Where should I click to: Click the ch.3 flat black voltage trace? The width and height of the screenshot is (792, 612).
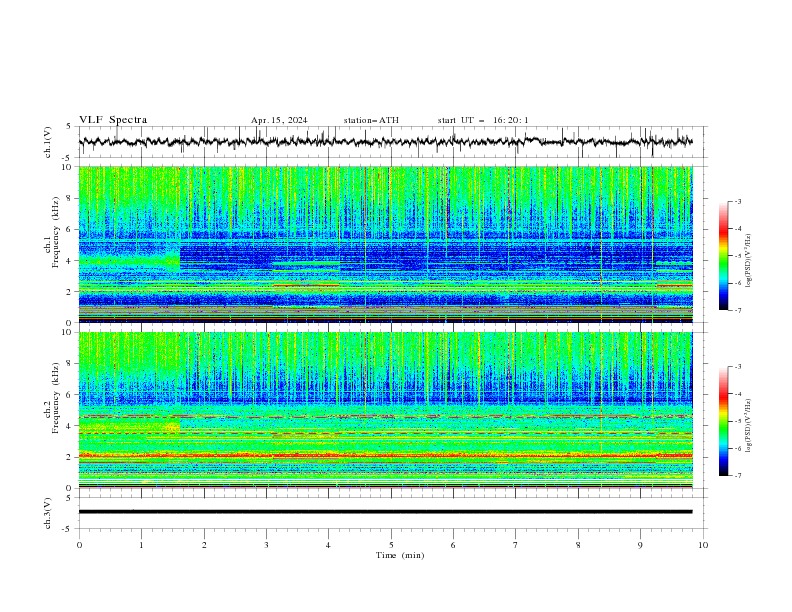click(385, 512)
